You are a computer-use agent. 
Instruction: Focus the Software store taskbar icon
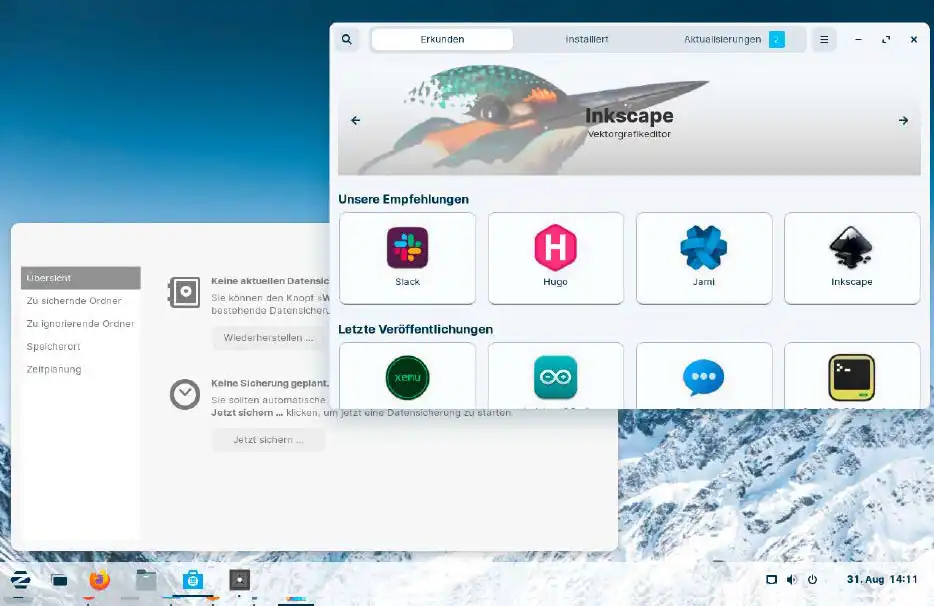click(192, 579)
